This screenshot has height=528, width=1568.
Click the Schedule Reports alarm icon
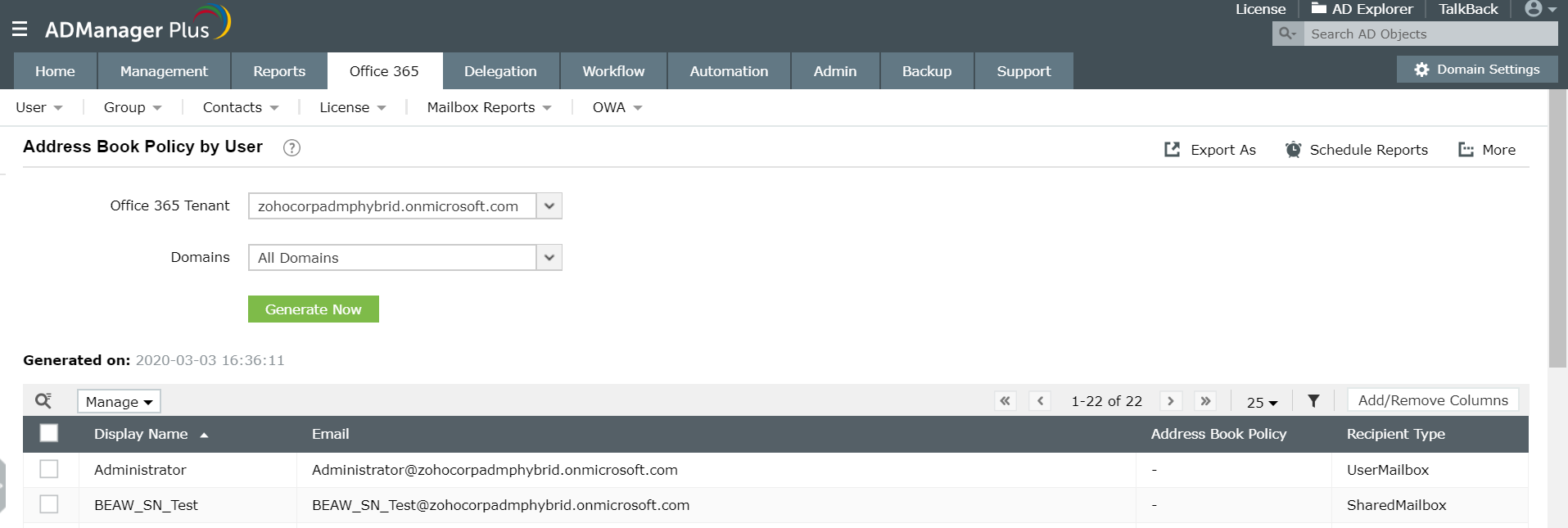1293,149
